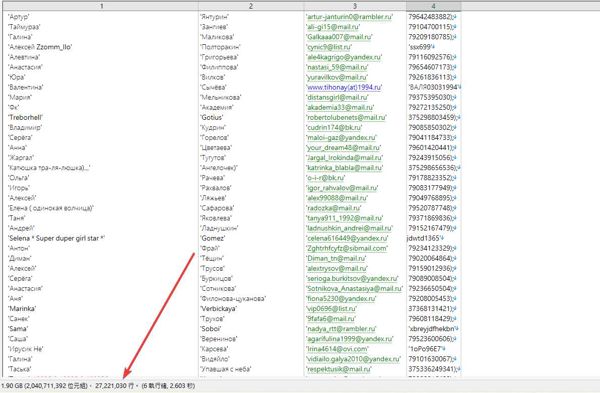The image size is (600, 393).
Task: Select the 'Филонова-цуканова' cell
Action: (233, 299)
